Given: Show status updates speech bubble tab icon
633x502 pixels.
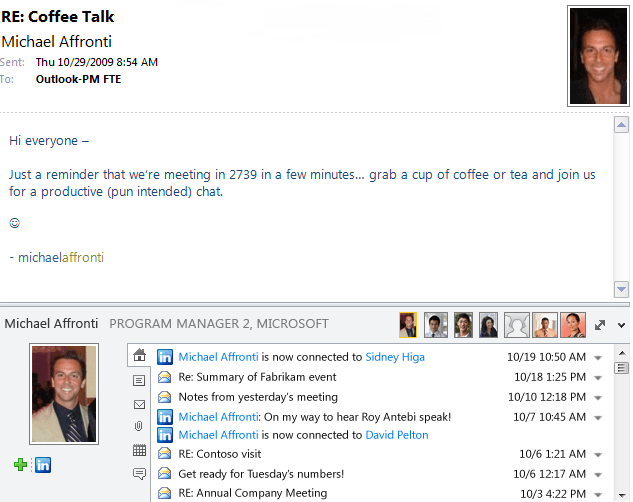Looking at the screenshot, I should [139, 473].
